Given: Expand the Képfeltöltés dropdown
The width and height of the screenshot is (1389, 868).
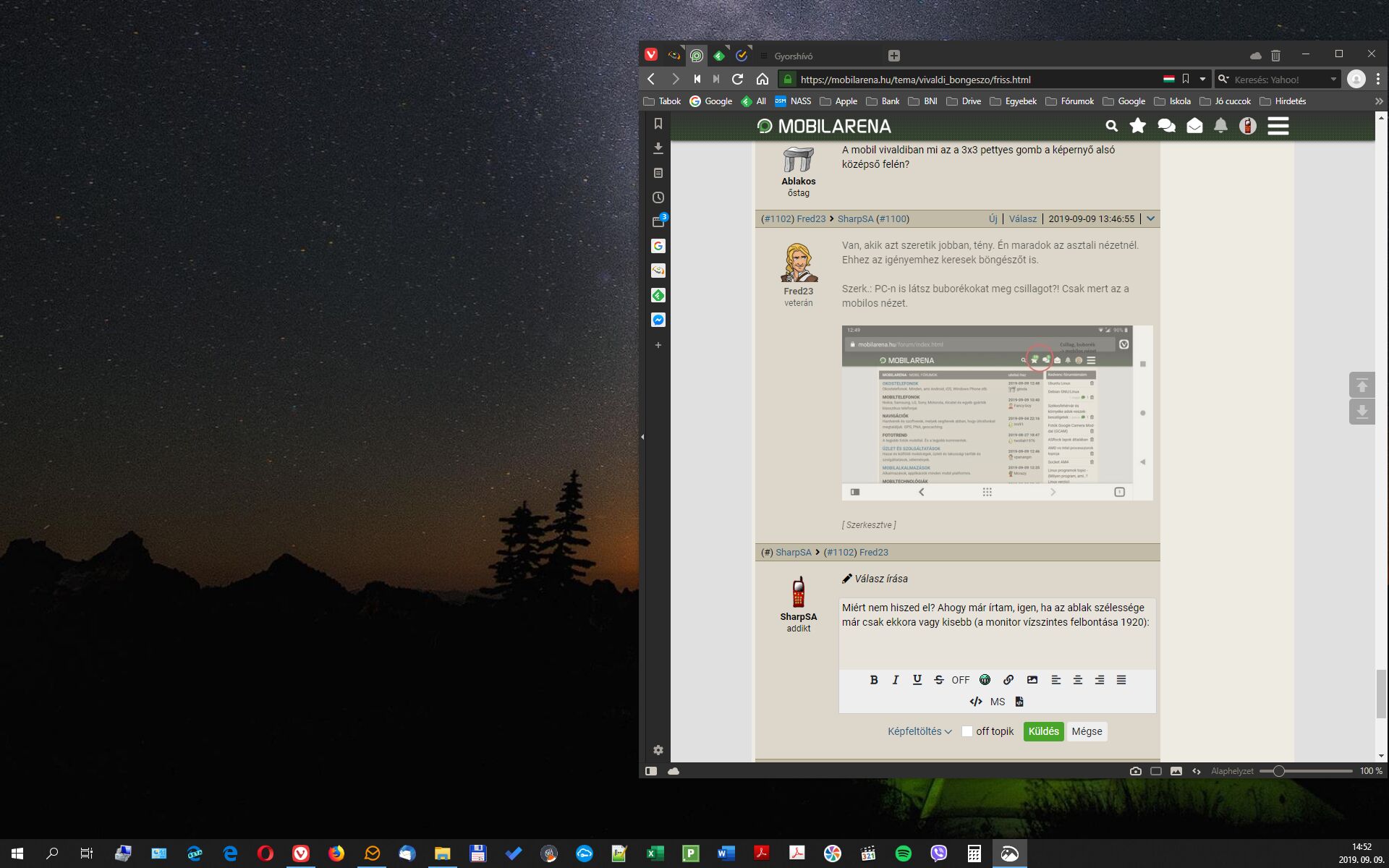Looking at the screenshot, I should [x=919, y=731].
